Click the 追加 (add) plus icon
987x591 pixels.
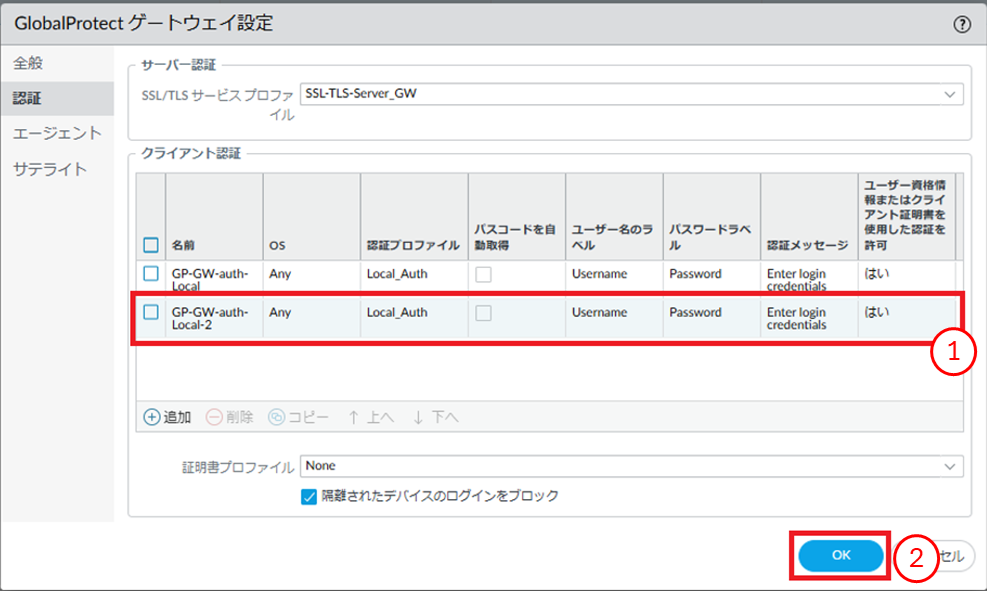point(152,417)
